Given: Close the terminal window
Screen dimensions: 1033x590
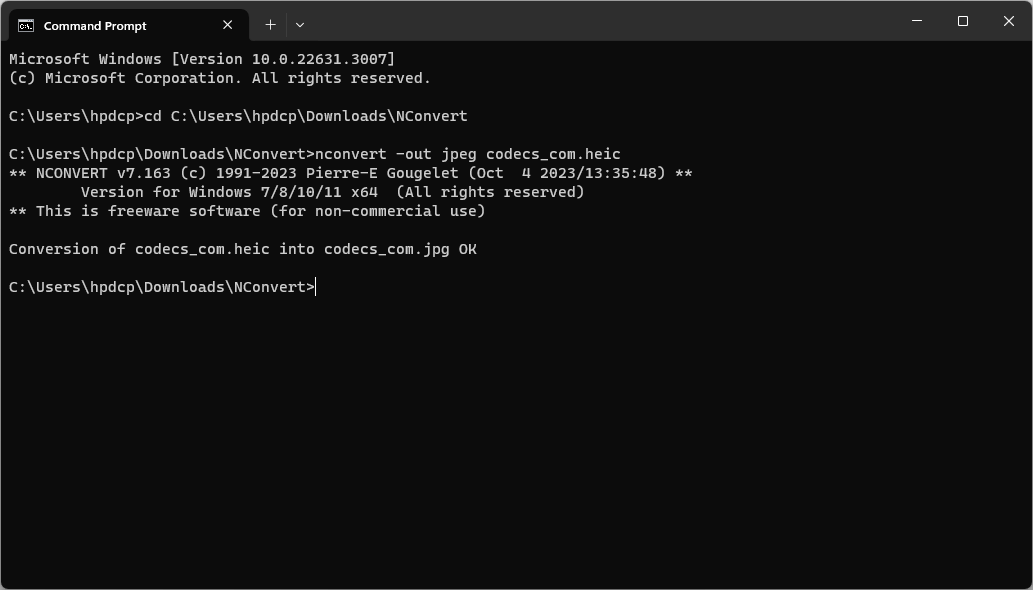Looking at the screenshot, I should pyautogui.click(x=1009, y=21).
